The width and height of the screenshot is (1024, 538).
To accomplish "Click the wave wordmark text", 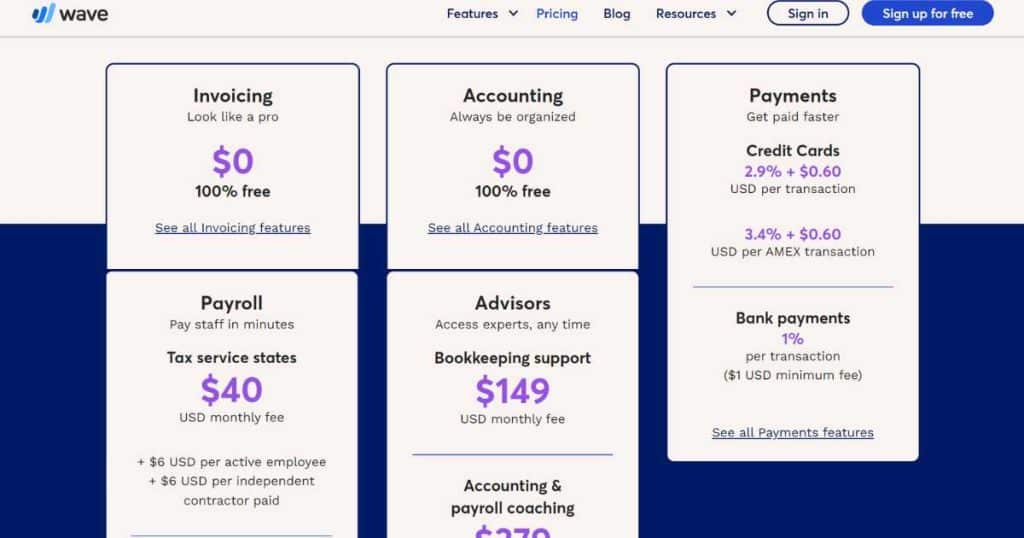I will click(x=84, y=14).
